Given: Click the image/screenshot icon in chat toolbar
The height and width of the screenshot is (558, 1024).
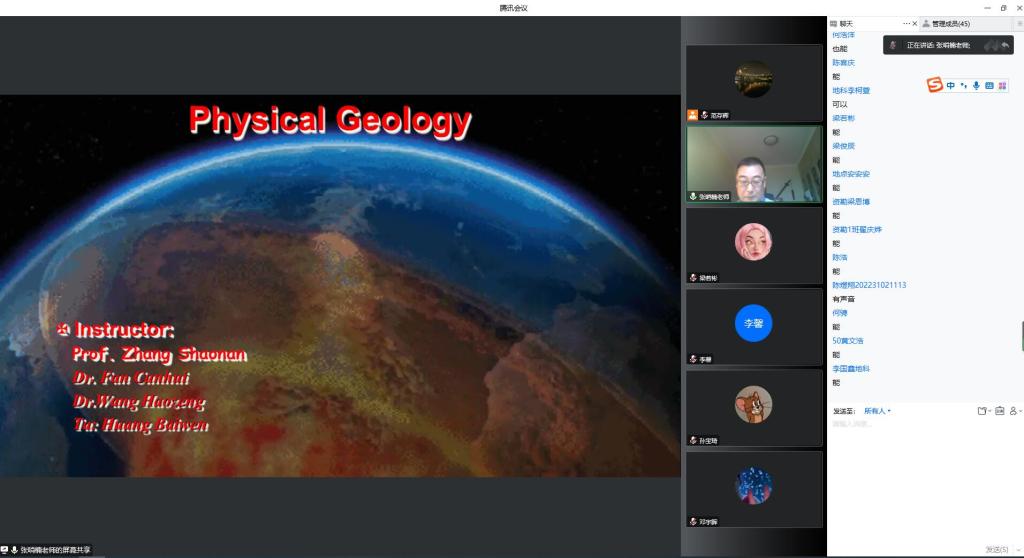Looking at the screenshot, I should tap(999, 411).
